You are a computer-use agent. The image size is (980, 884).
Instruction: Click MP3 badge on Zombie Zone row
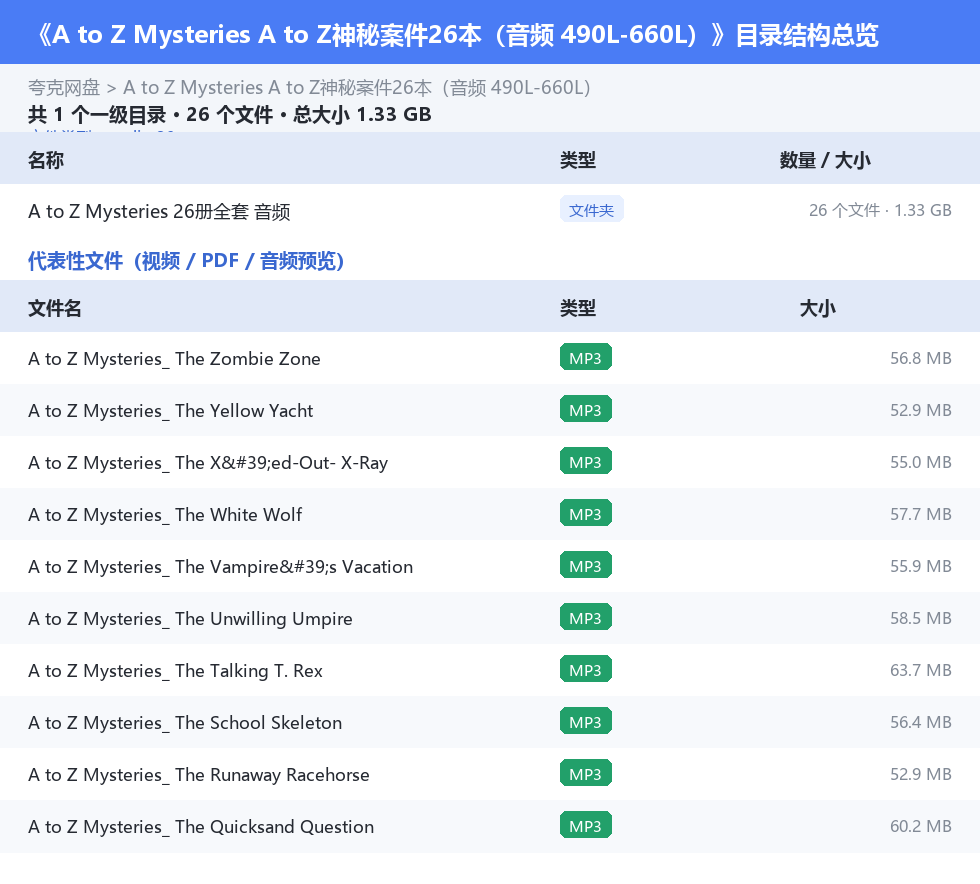coord(586,357)
